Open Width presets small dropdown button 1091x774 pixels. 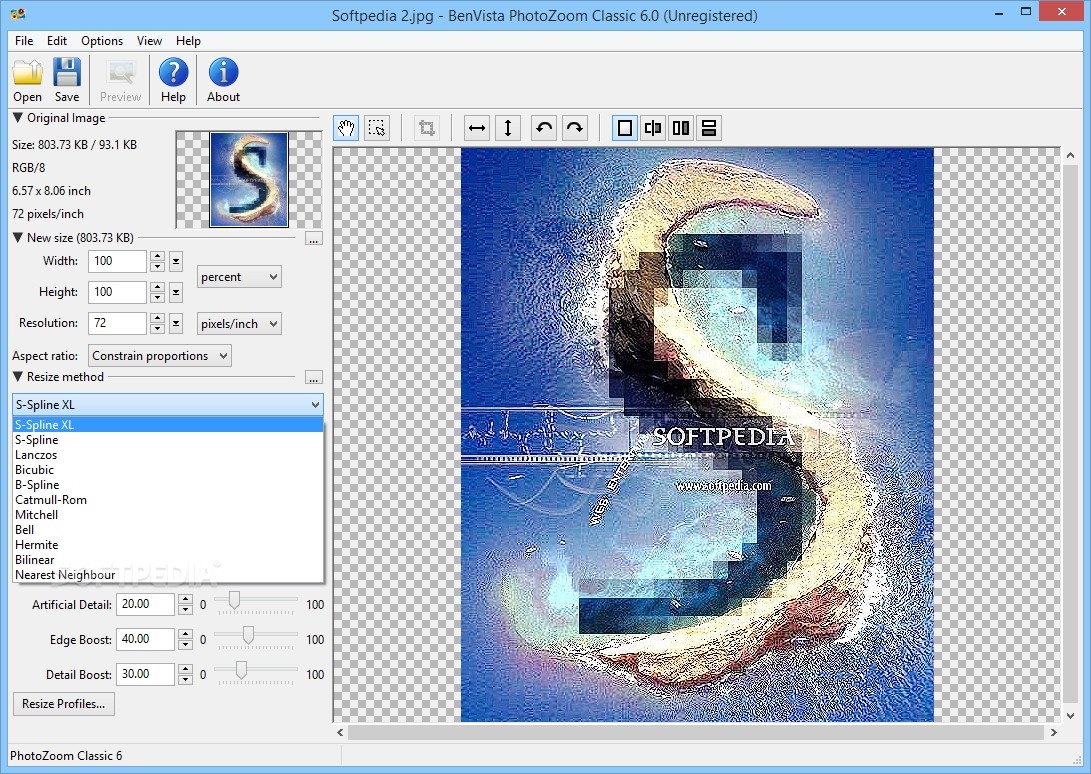click(x=176, y=262)
